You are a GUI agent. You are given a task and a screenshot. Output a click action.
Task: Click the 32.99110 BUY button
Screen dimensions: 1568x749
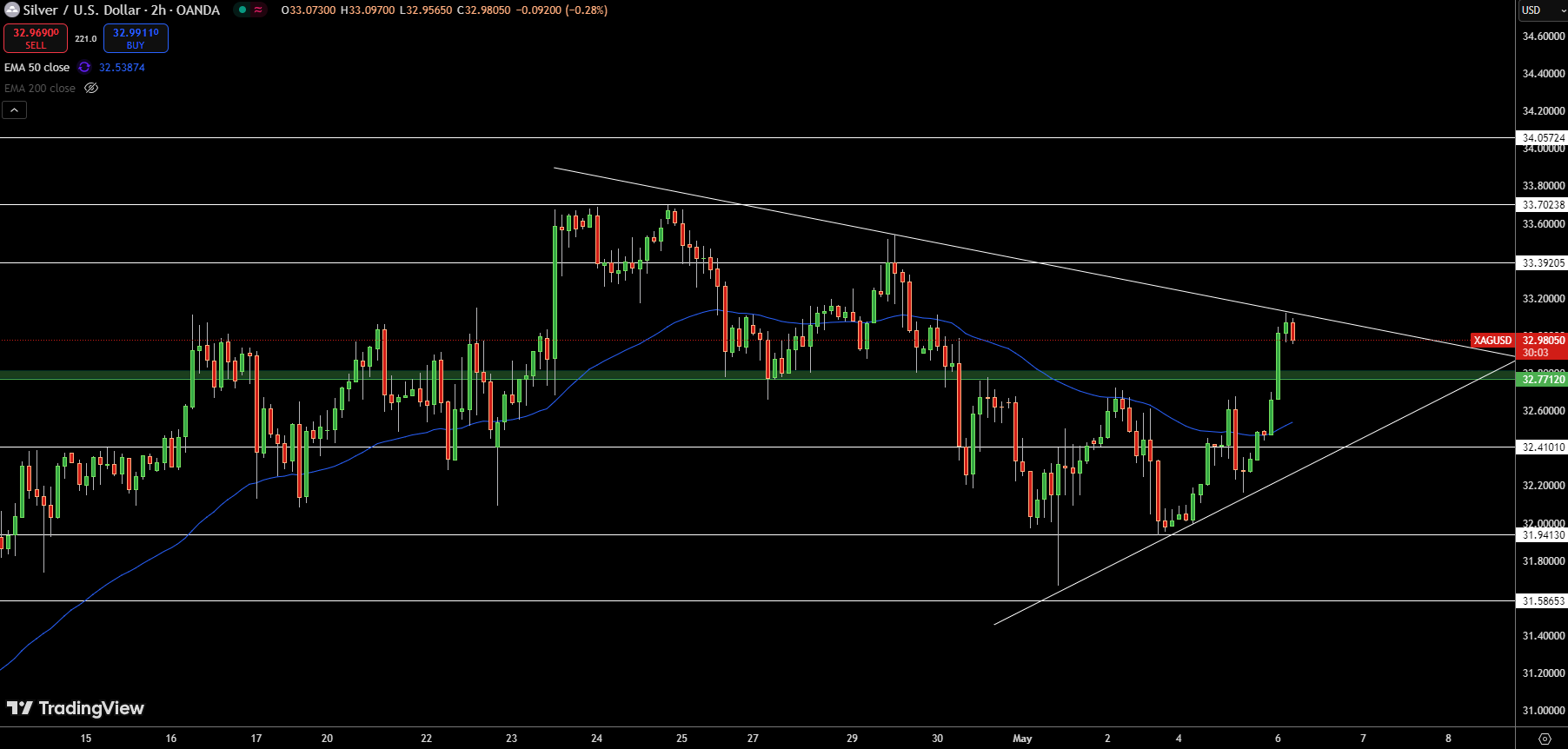(x=136, y=38)
